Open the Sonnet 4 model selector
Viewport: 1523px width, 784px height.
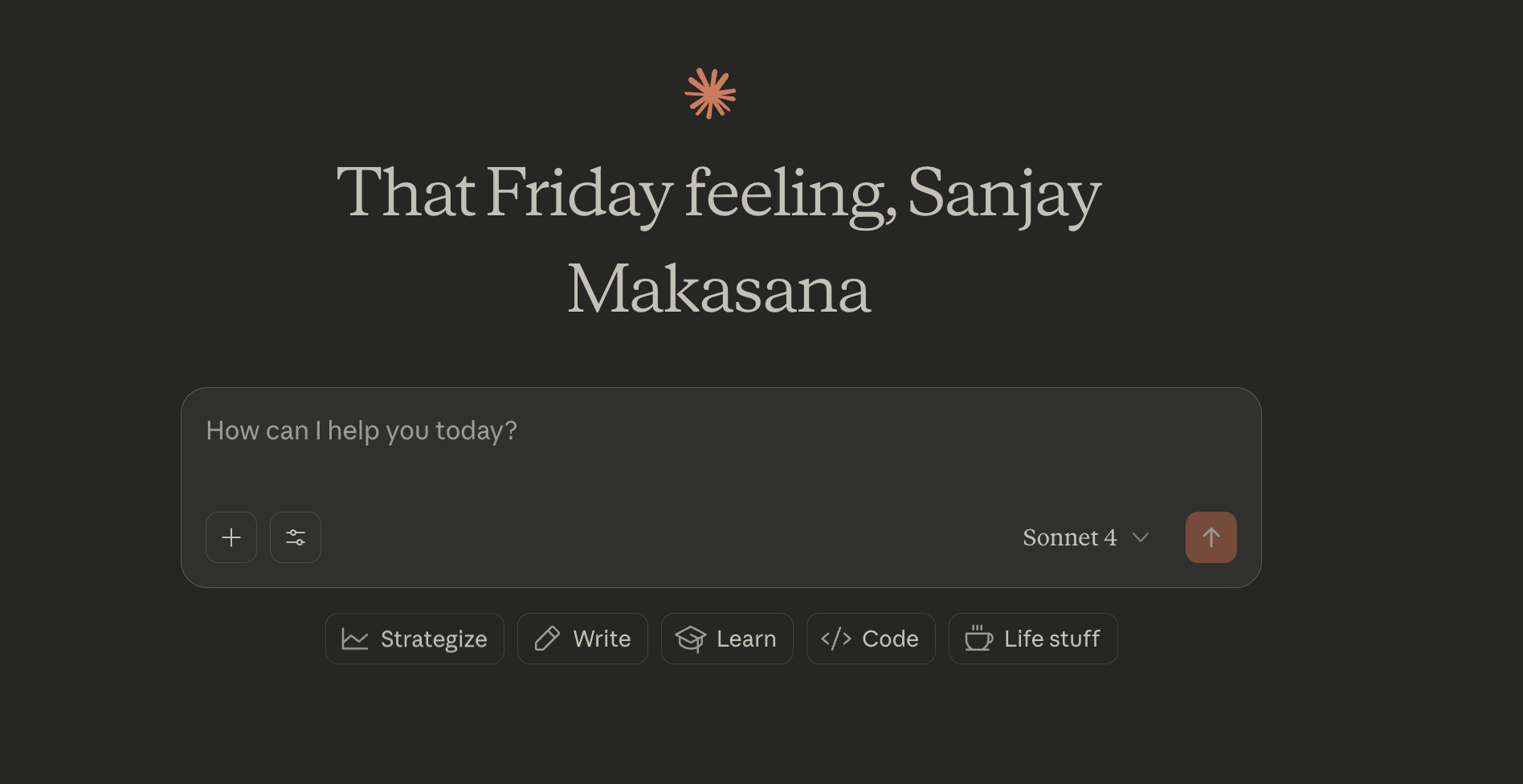point(1070,537)
